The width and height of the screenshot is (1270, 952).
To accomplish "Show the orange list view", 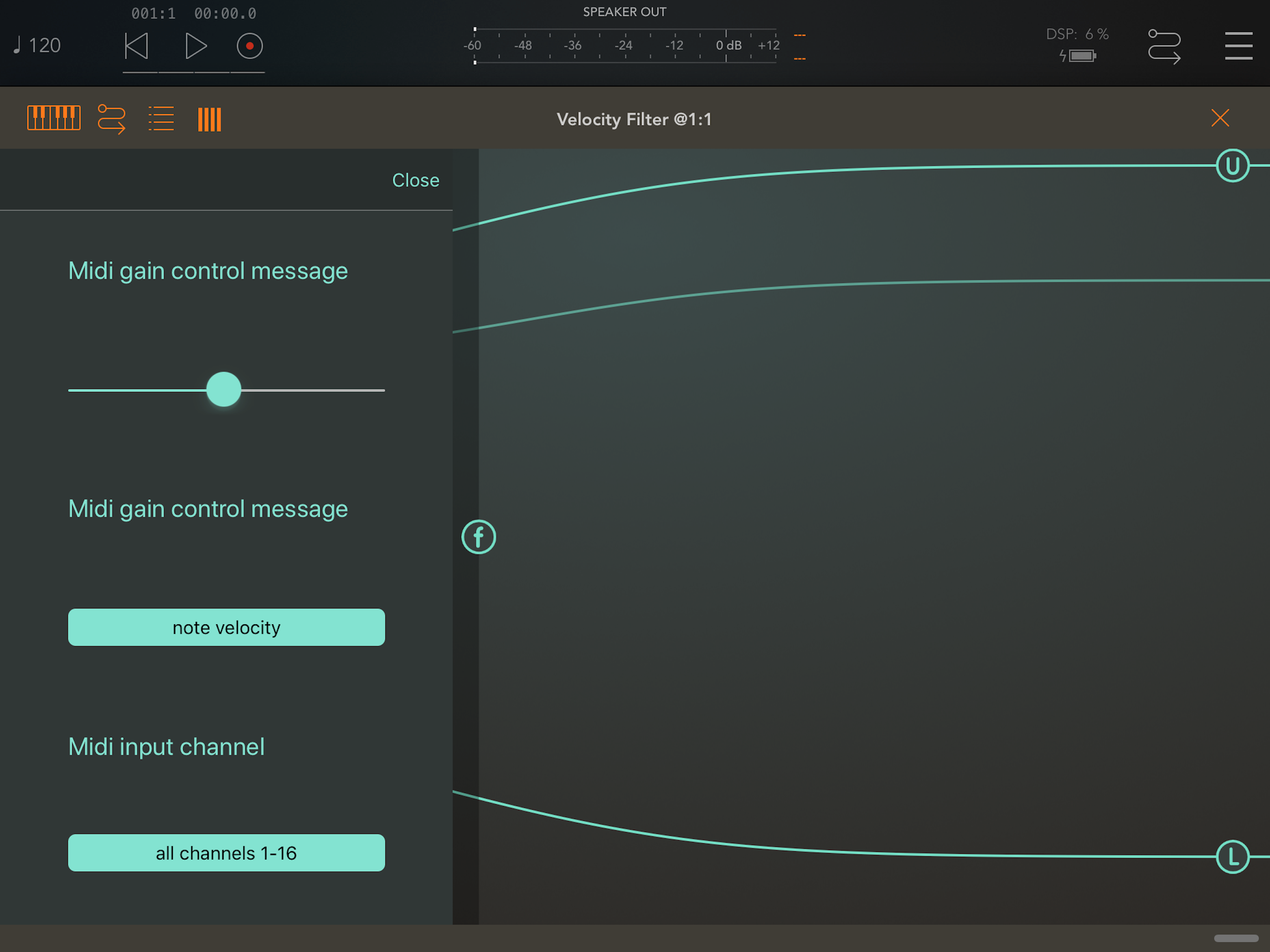I will point(161,119).
